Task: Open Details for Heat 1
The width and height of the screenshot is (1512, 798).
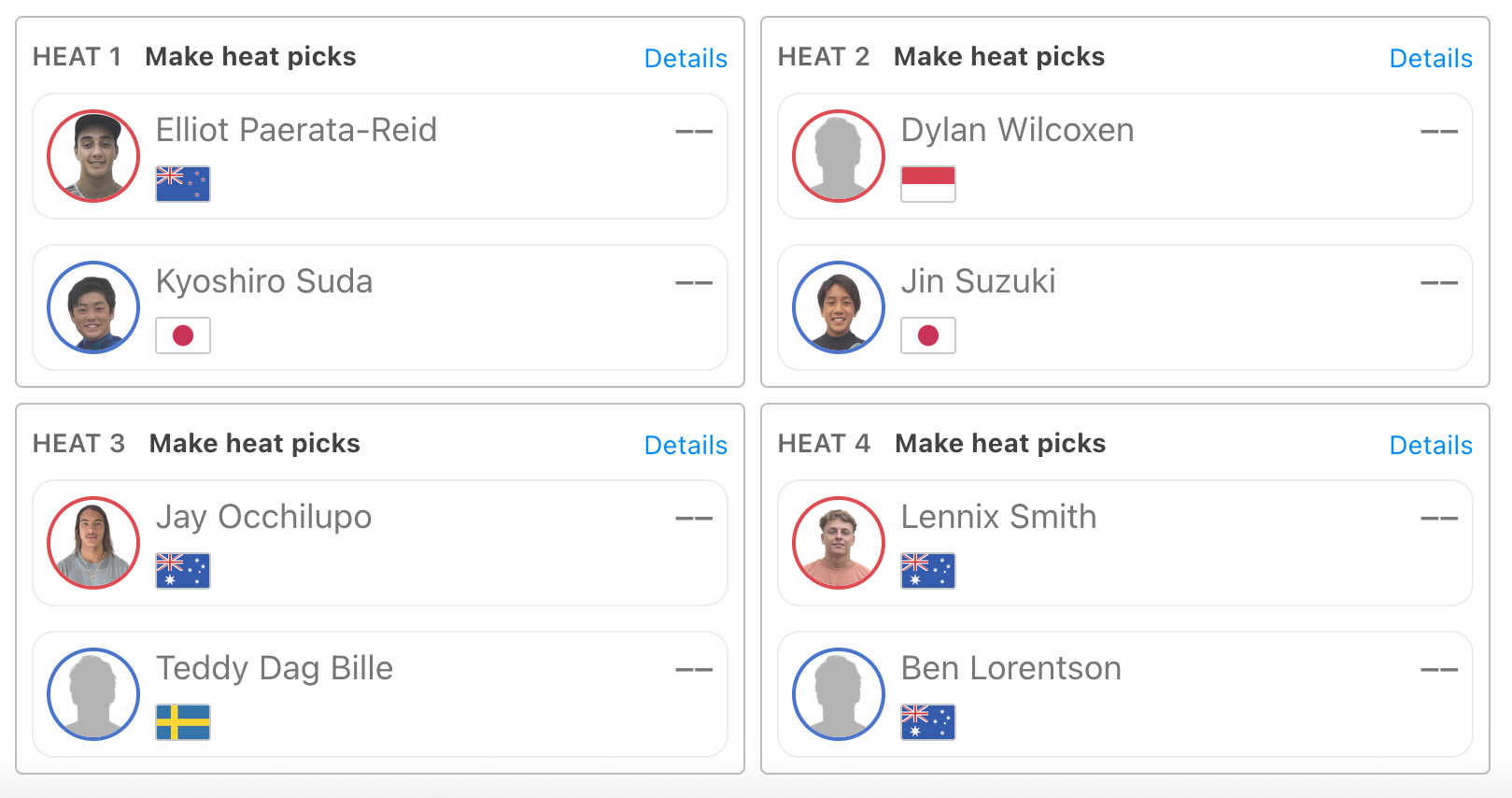Action: (x=685, y=58)
